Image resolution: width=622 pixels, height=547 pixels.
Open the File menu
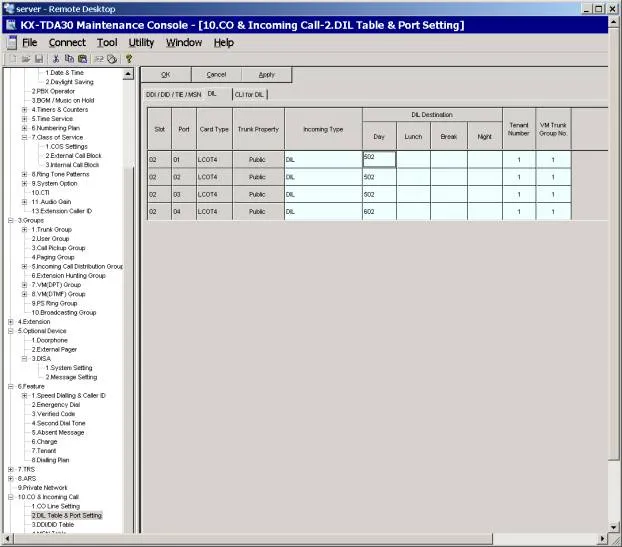pyautogui.click(x=29, y=42)
